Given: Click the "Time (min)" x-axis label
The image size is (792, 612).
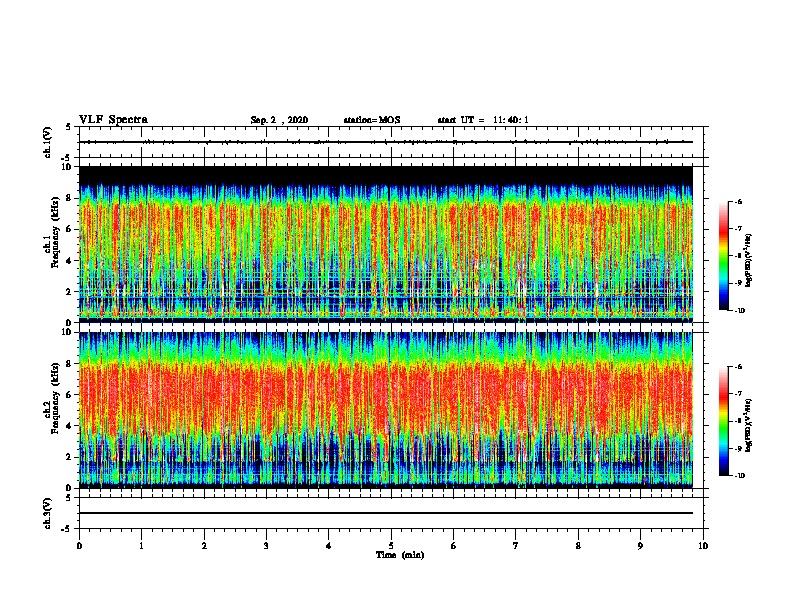Looking at the screenshot, I should [x=400, y=555].
